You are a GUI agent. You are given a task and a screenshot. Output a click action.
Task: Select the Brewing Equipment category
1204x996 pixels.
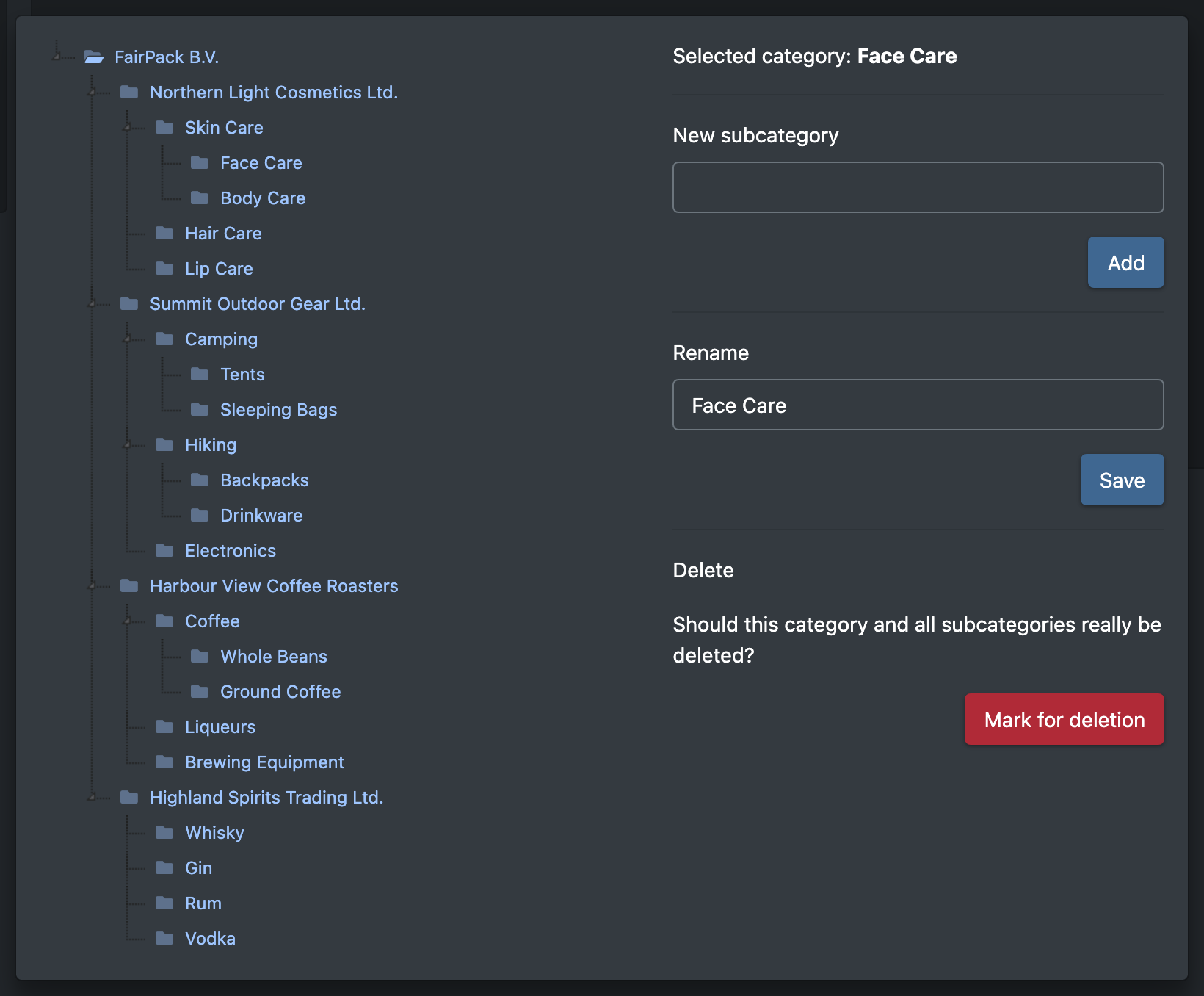pos(264,762)
